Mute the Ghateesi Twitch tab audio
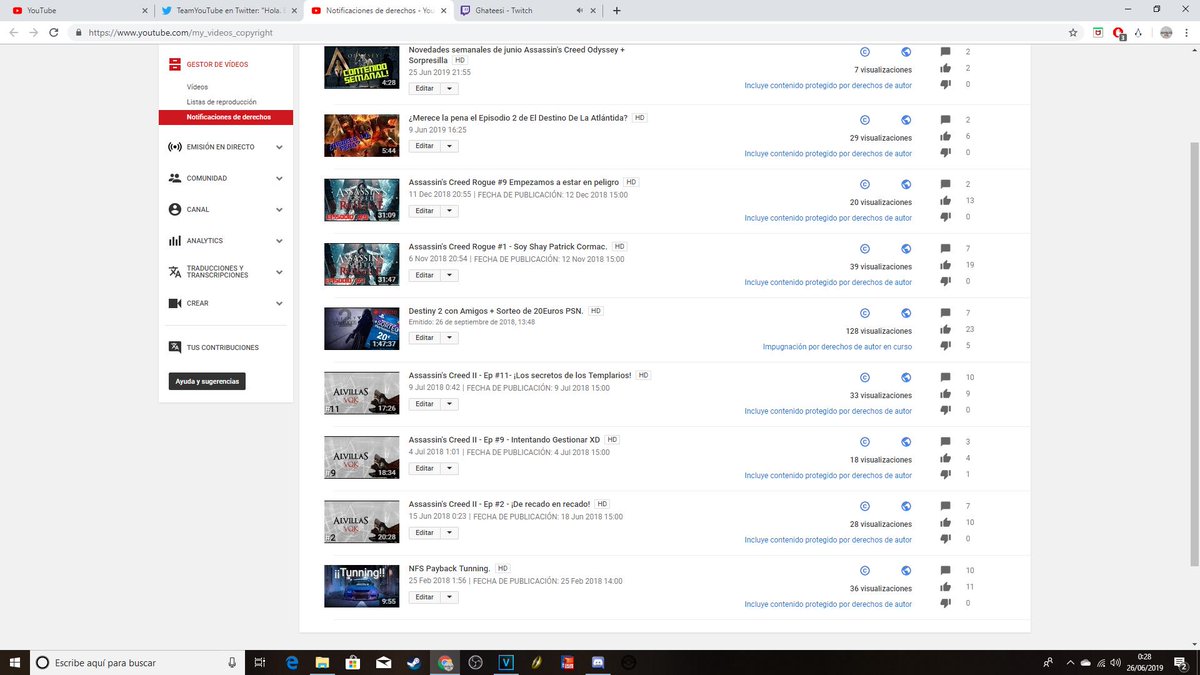The height and width of the screenshot is (675, 1200). click(x=580, y=11)
